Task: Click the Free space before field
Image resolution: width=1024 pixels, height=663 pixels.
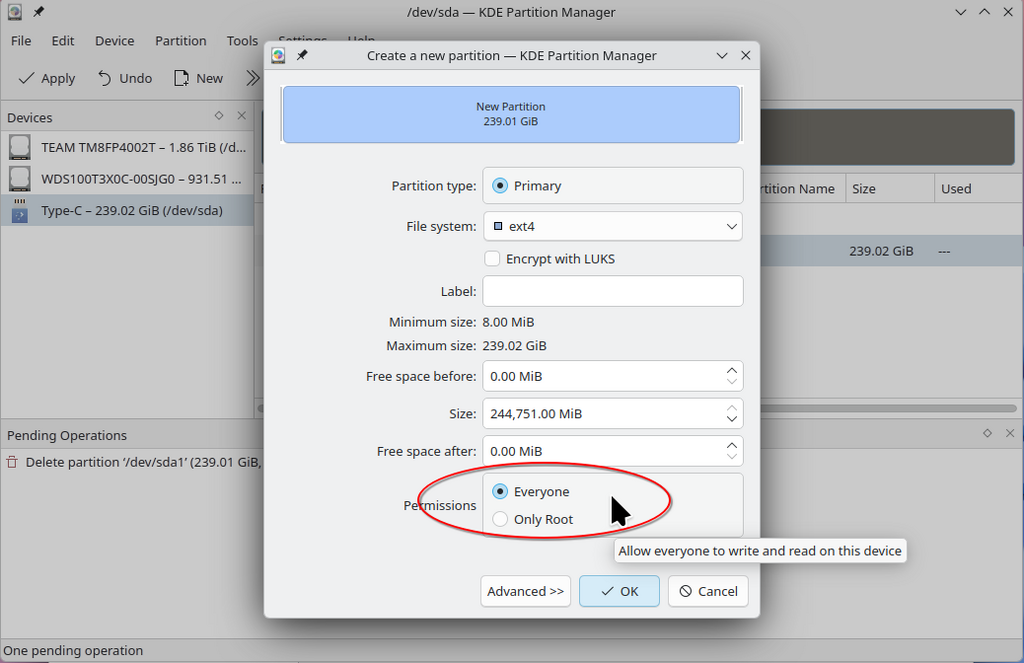Action: pyautogui.click(x=602, y=376)
